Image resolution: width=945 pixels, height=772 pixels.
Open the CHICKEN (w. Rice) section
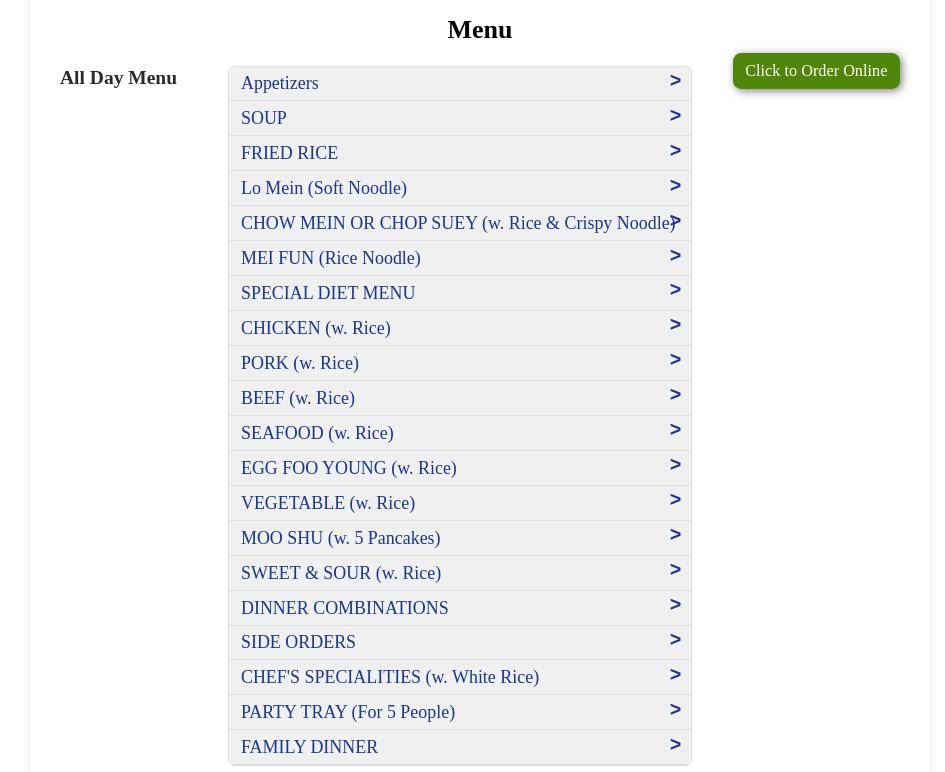(459, 328)
